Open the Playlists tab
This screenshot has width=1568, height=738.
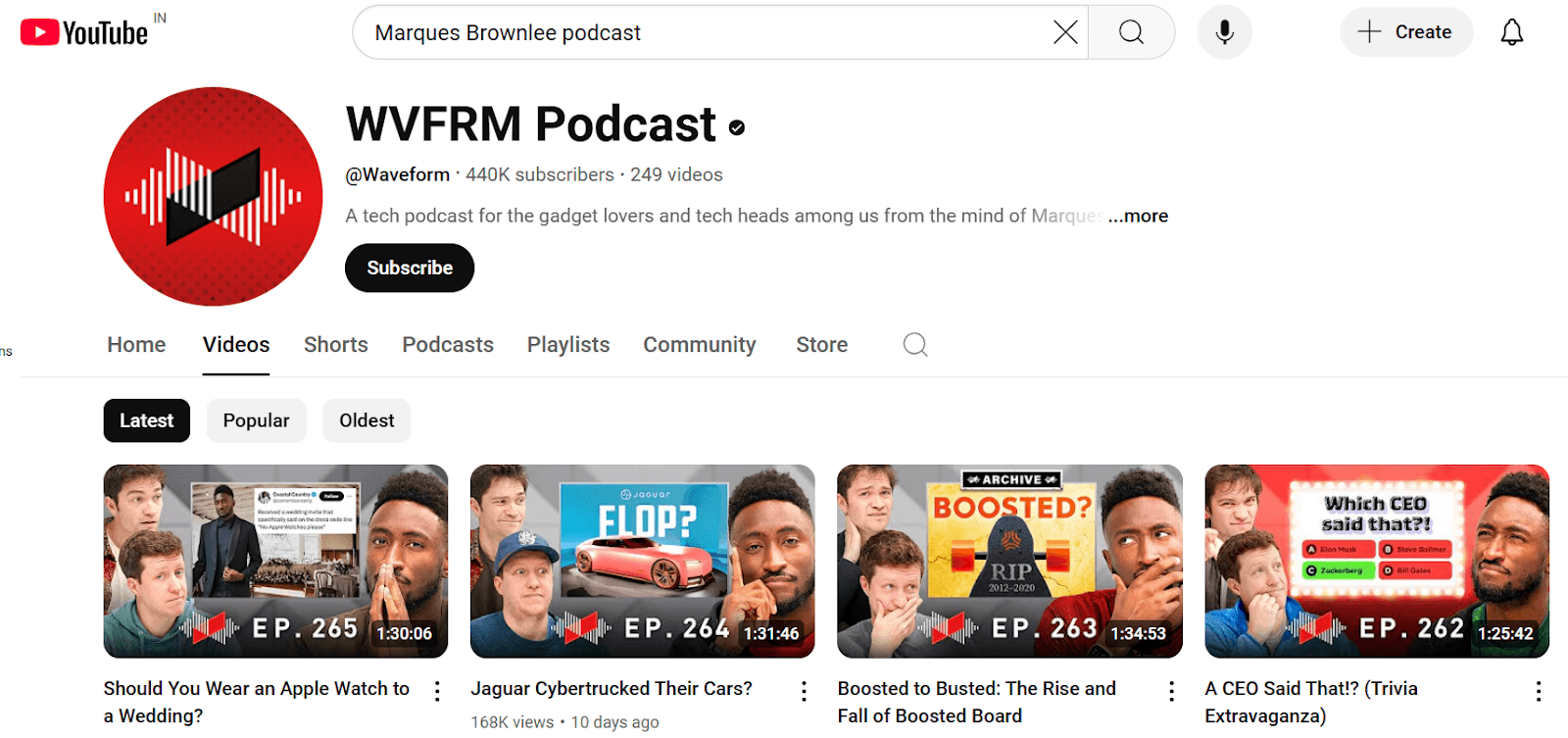568,345
